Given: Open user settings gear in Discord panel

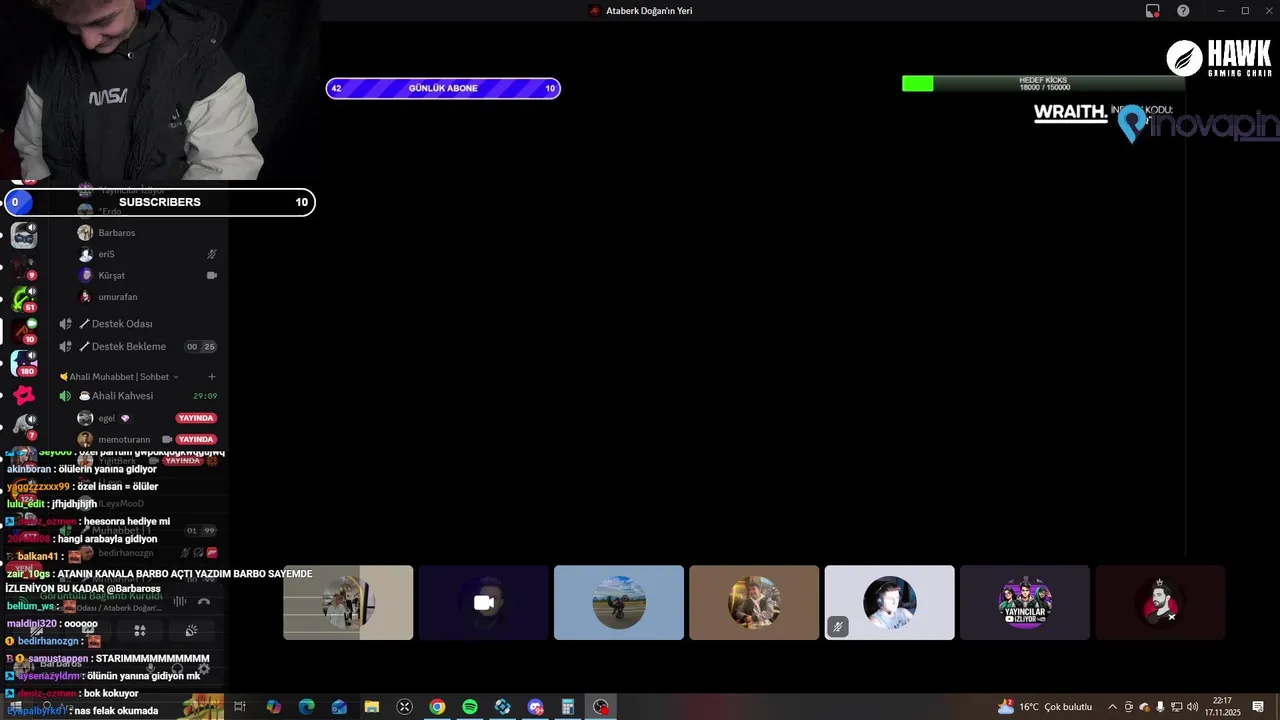Looking at the screenshot, I should [x=204, y=670].
